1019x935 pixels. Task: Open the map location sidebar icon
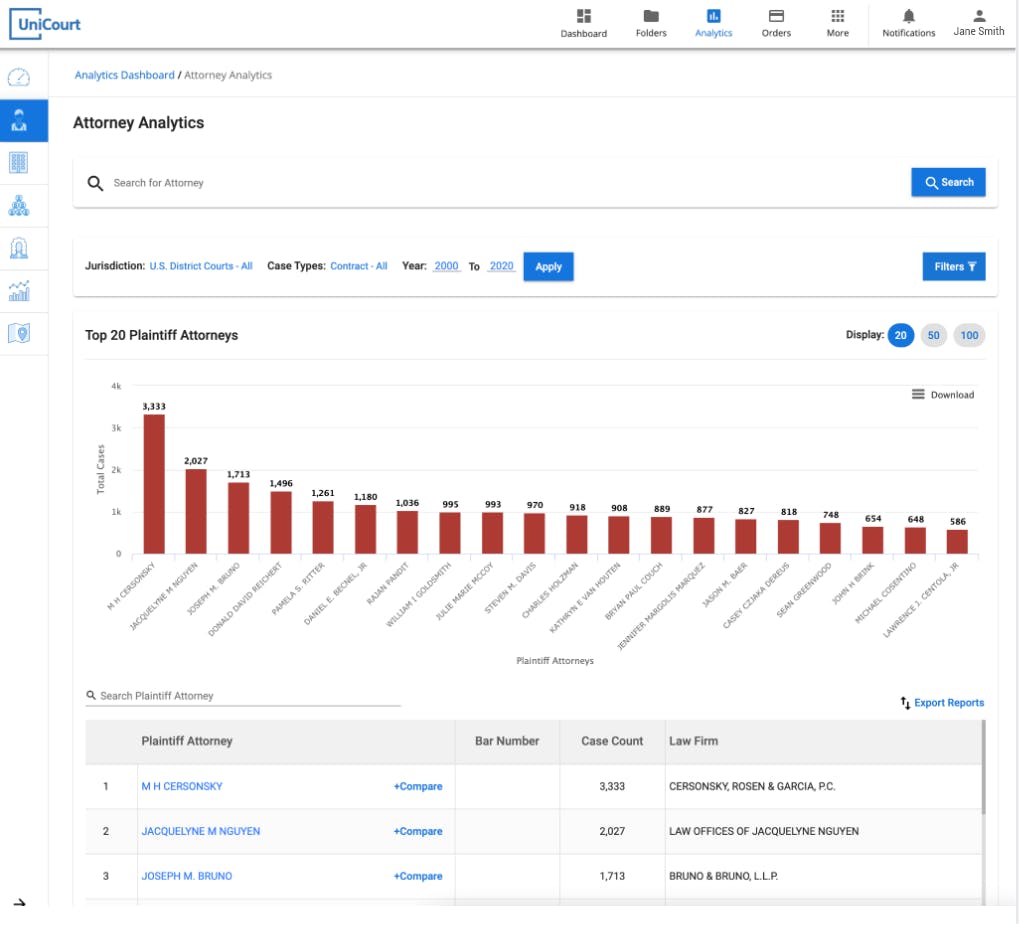[19, 333]
